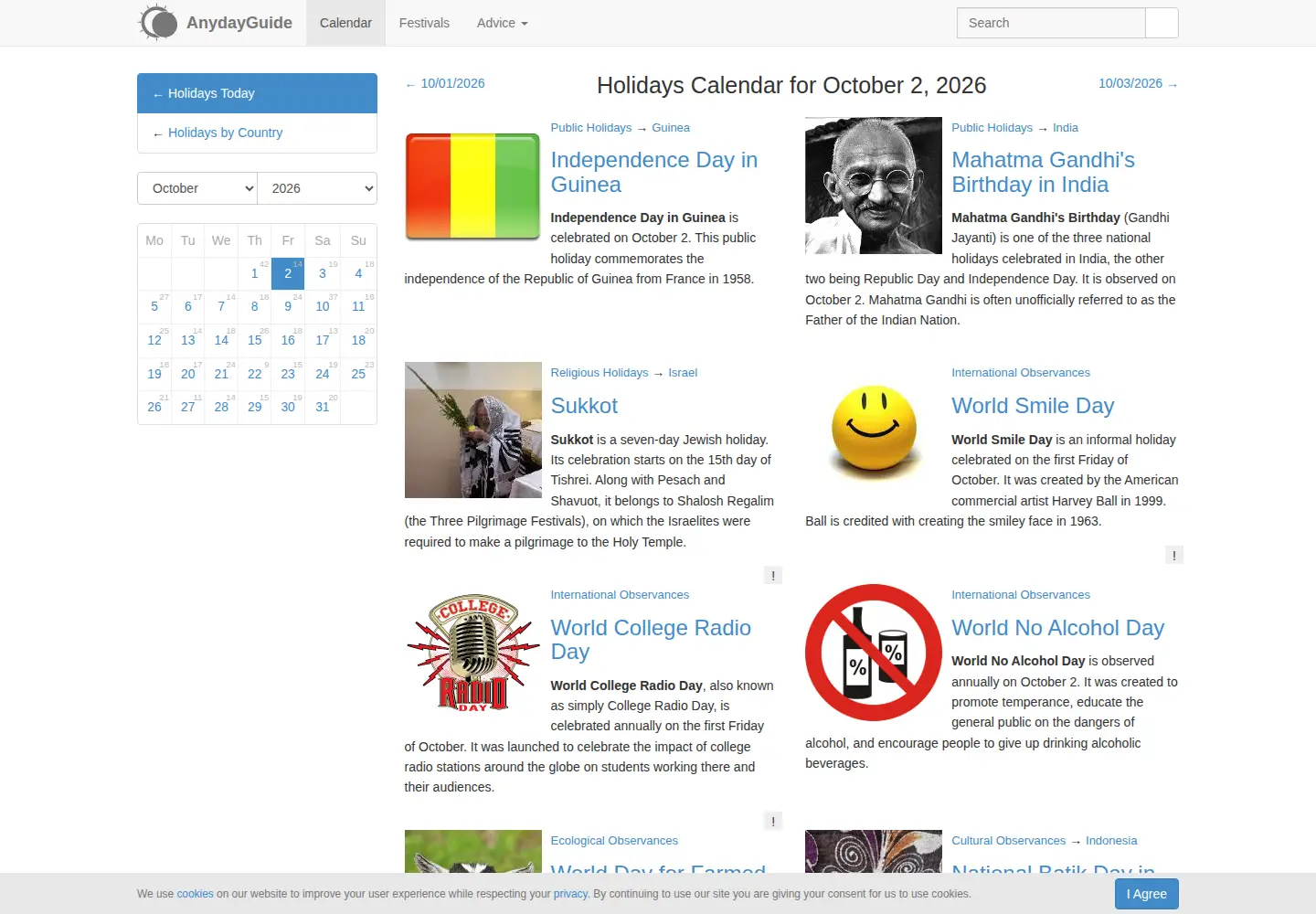Select highlighted day 2 in calendar
Screen dimensions: 1316x914
click(288, 273)
